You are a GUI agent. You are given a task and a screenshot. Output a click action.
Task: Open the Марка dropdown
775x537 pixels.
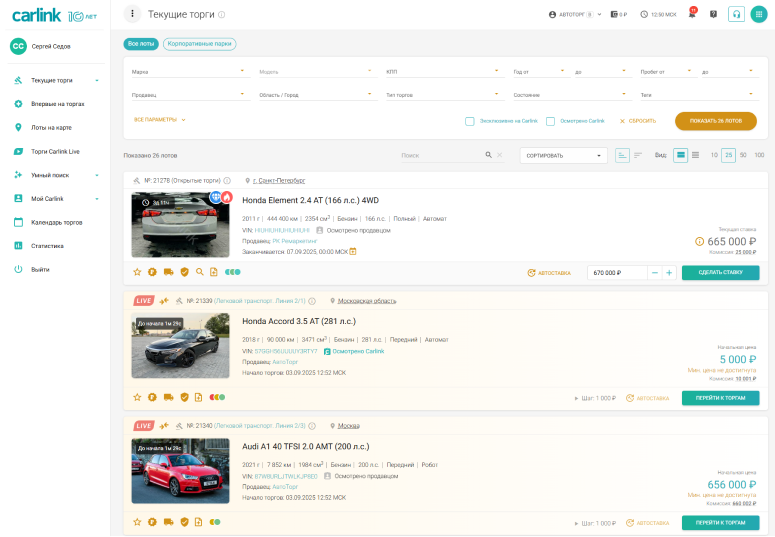[x=189, y=71]
